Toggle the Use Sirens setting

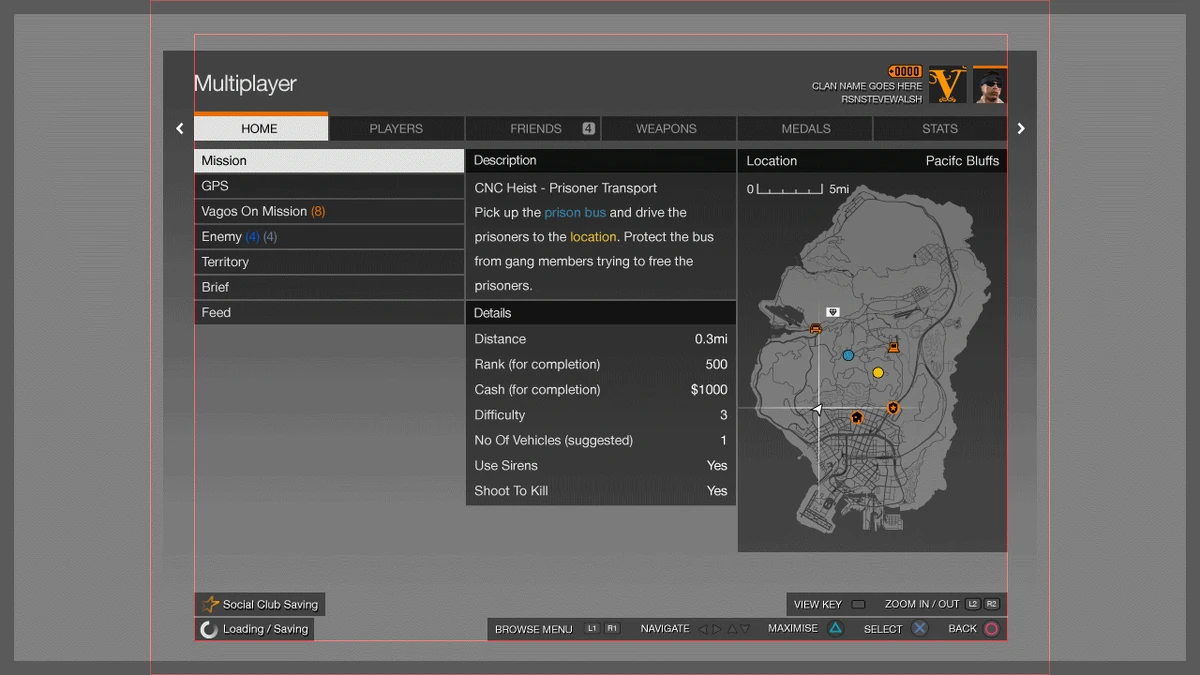[600, 465]
